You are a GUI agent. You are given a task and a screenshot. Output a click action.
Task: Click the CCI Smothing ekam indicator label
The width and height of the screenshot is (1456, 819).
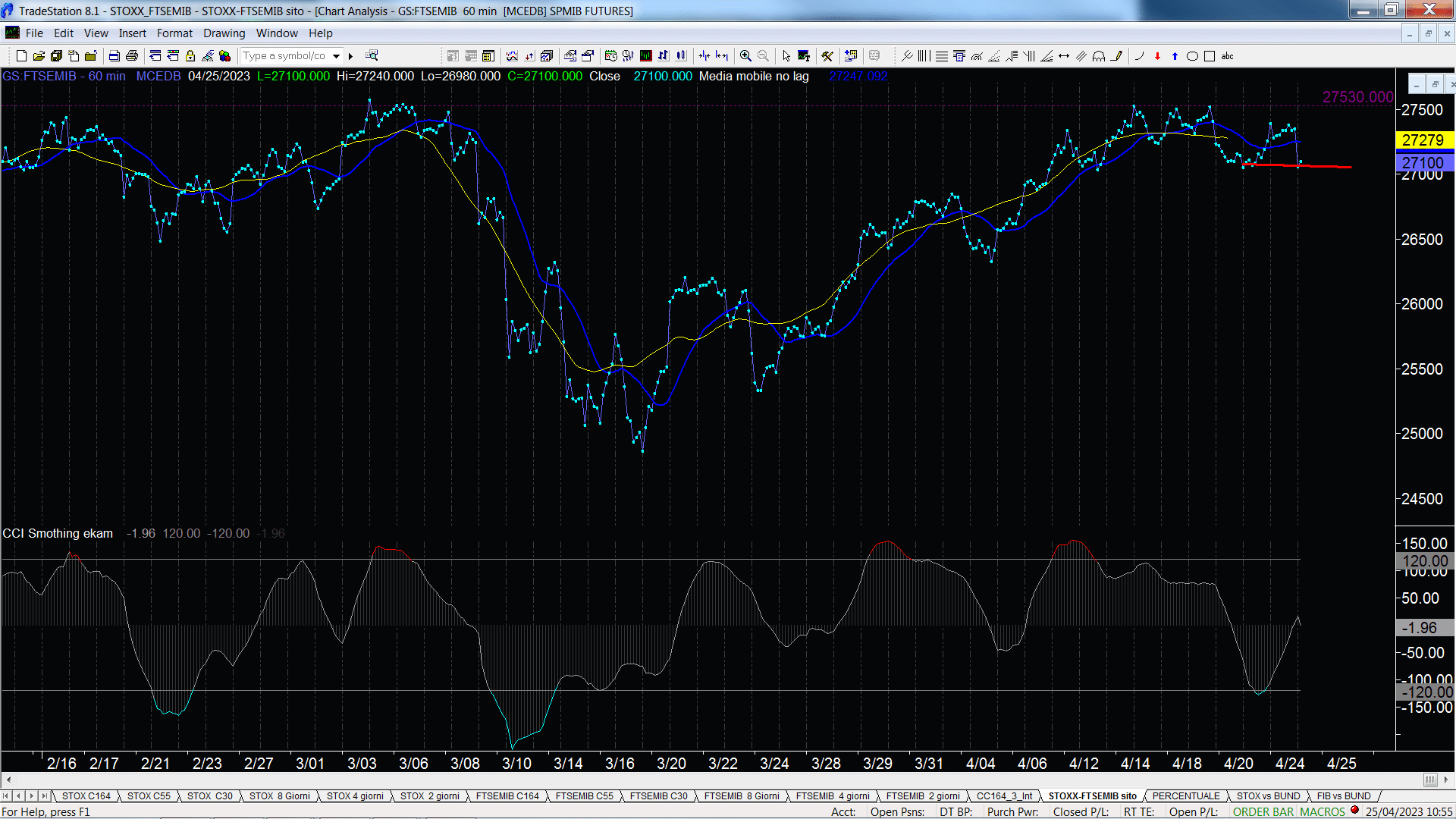point(58,533)
